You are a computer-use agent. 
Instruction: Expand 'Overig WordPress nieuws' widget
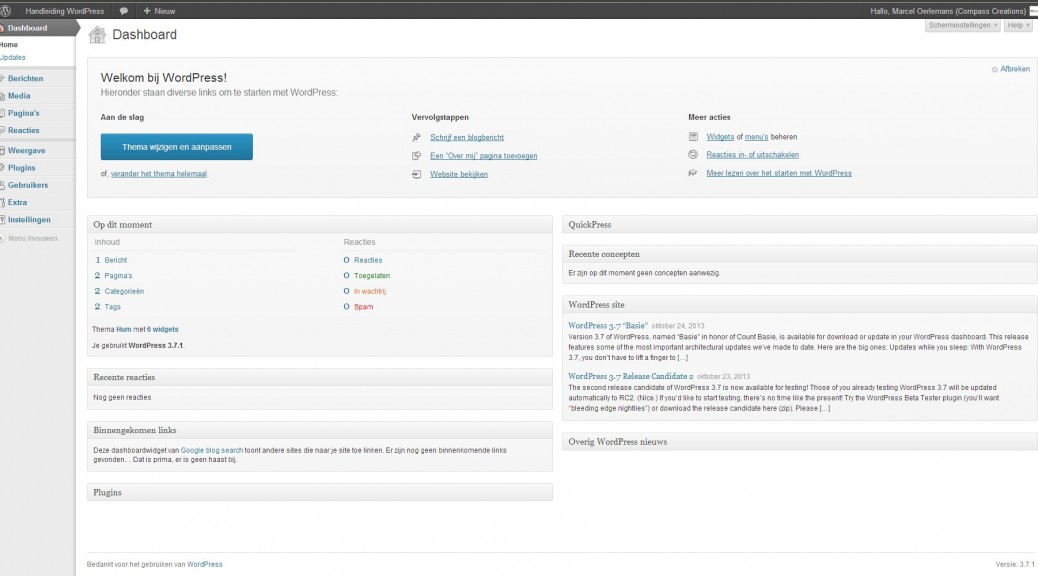pos(800,442)
